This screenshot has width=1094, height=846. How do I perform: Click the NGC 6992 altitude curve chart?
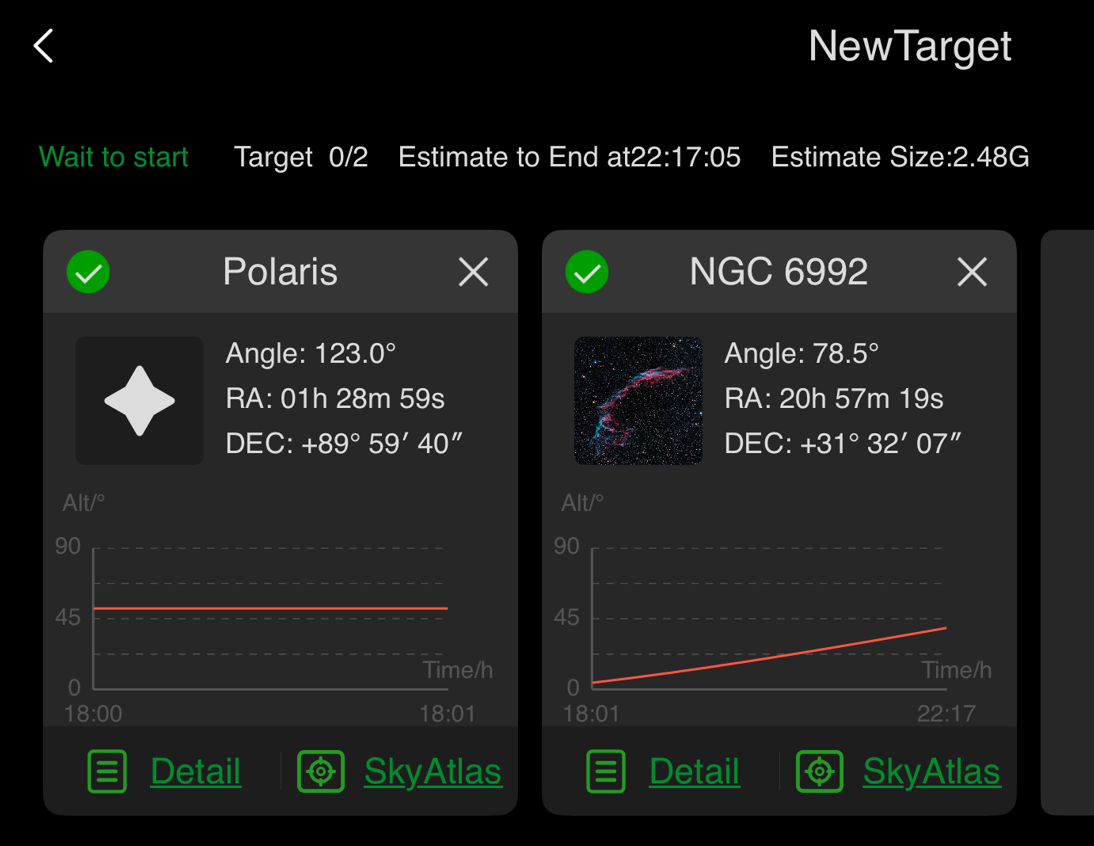coord(769,655)
